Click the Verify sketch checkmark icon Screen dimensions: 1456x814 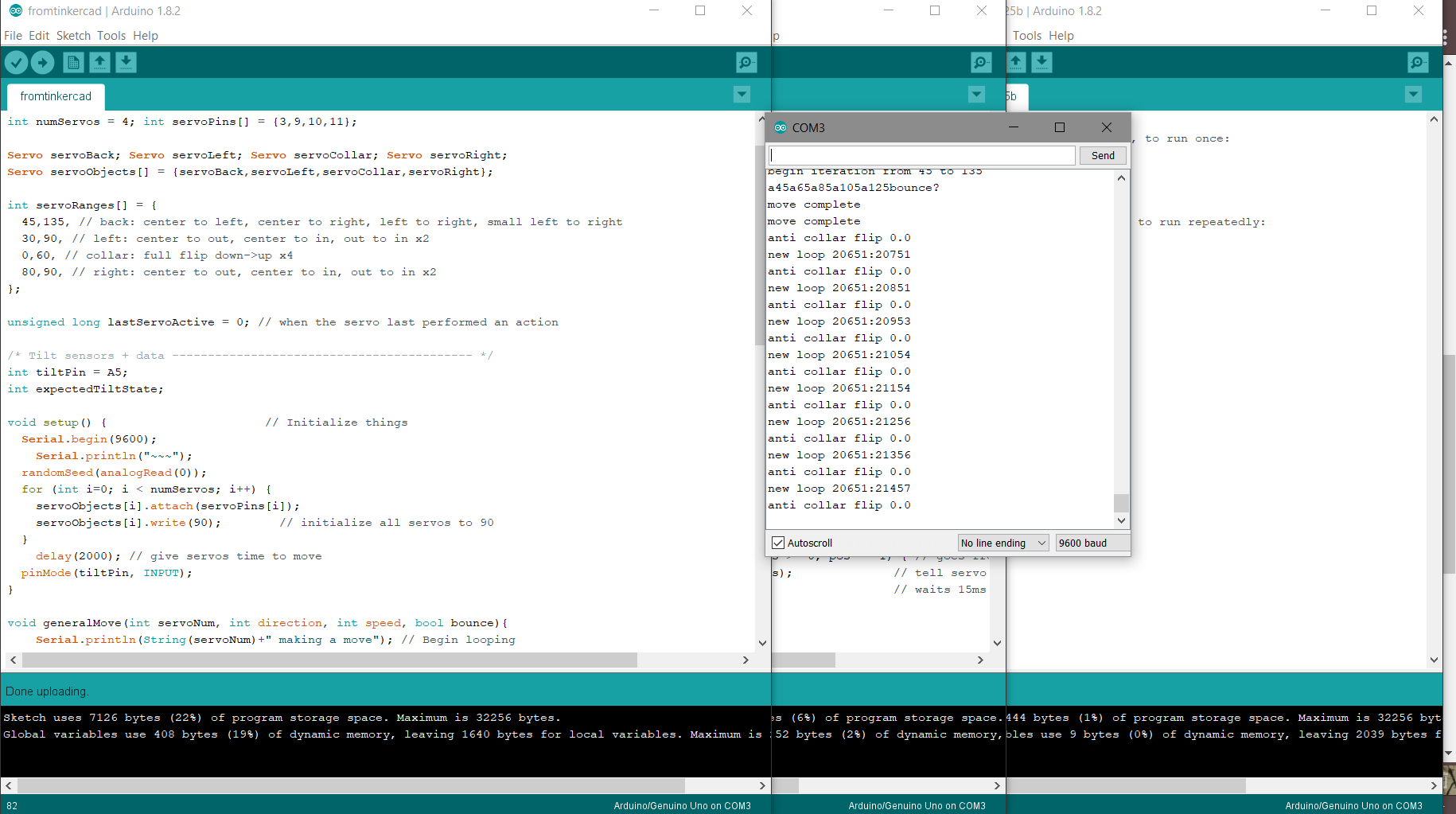[x=17, y=62]
